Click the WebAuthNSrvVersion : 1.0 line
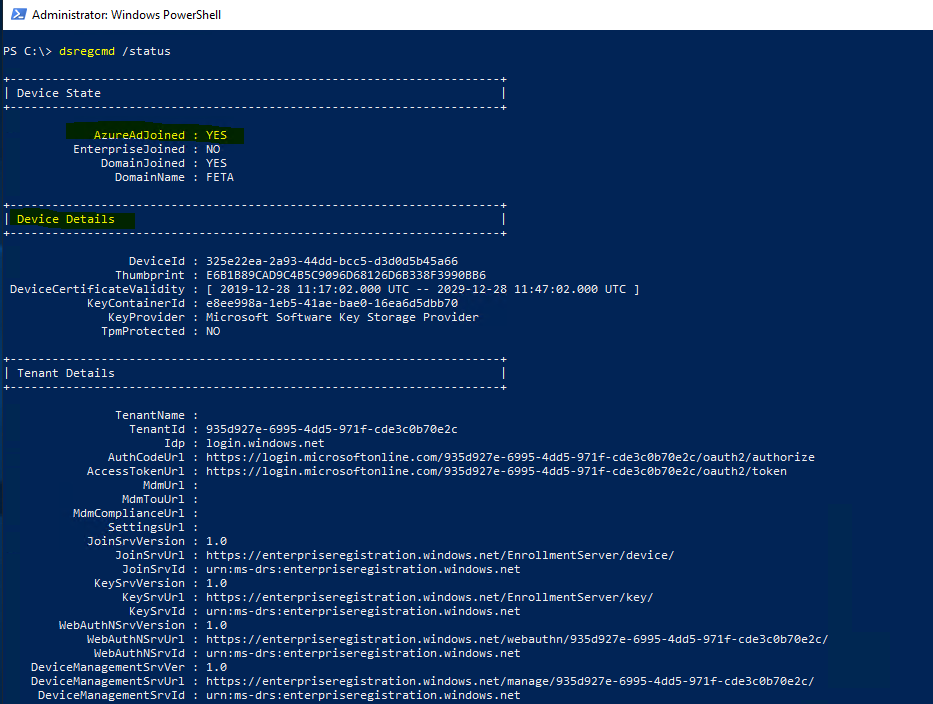The height and width of the screenshot is (704, 933). click(143, 625)
